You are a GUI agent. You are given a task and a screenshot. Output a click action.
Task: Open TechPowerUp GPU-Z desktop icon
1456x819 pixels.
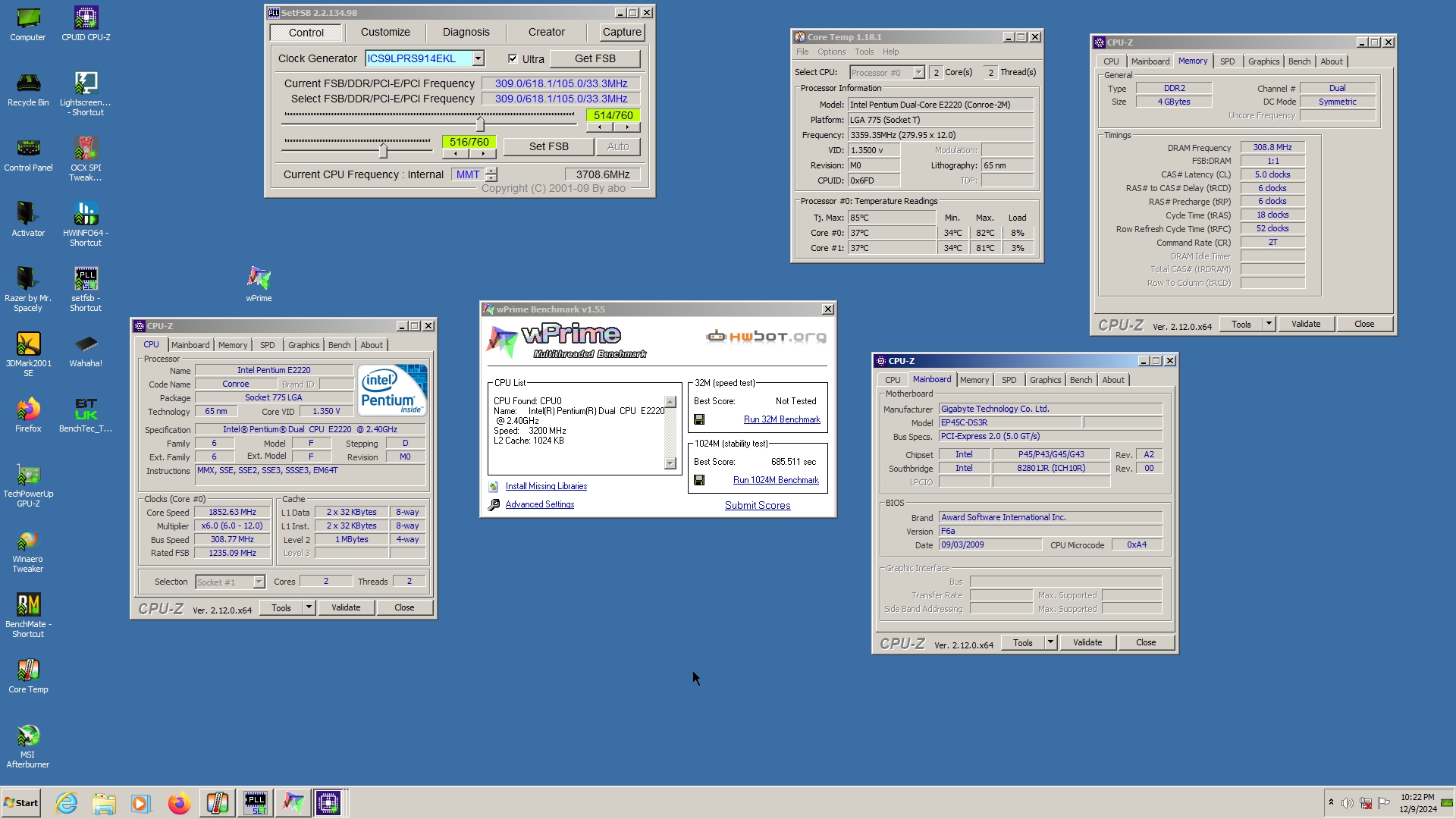pyautogui.click(x=28, y=485)
